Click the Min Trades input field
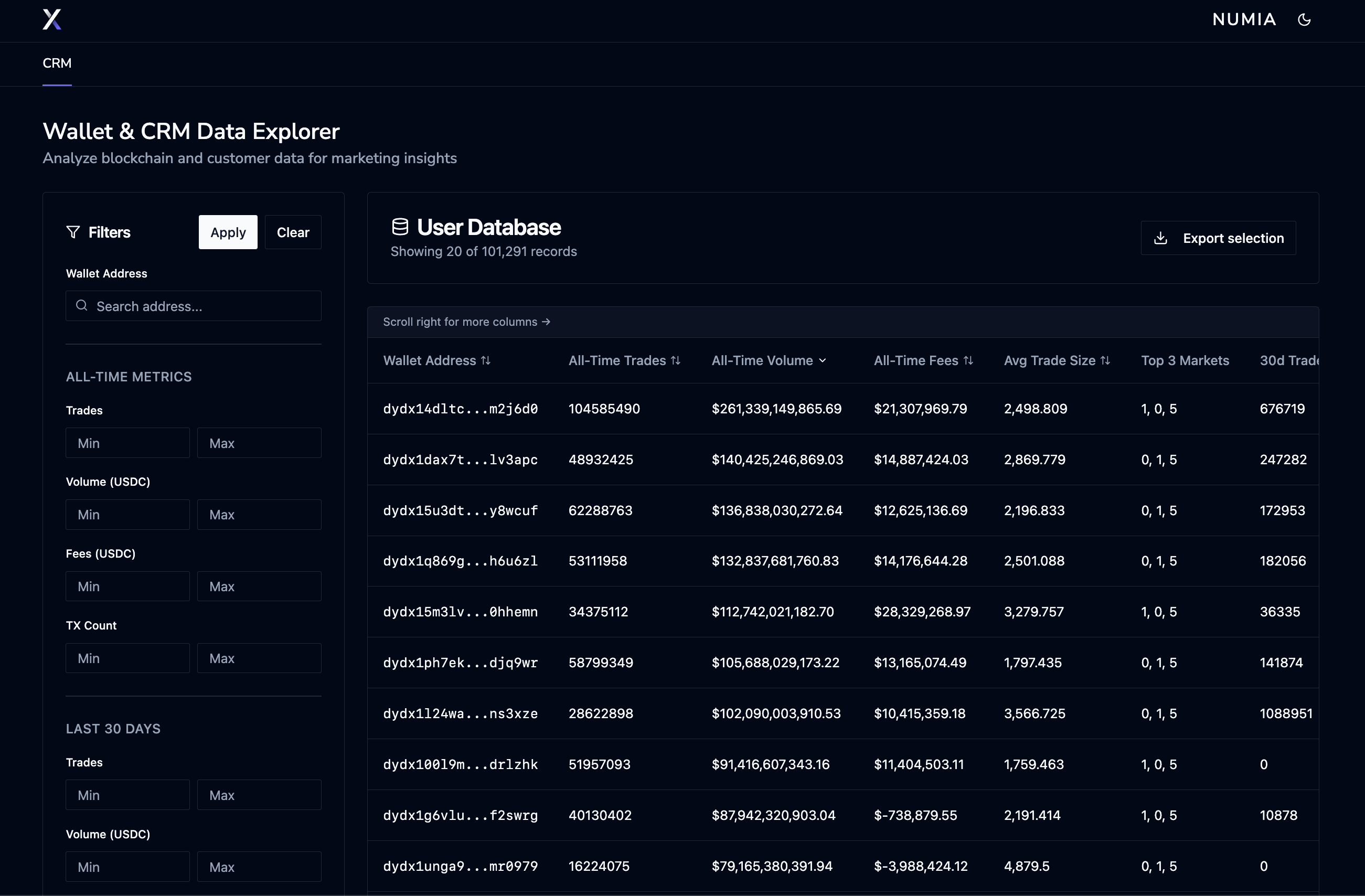This screenshot has height=896, width=1365. 127,442
